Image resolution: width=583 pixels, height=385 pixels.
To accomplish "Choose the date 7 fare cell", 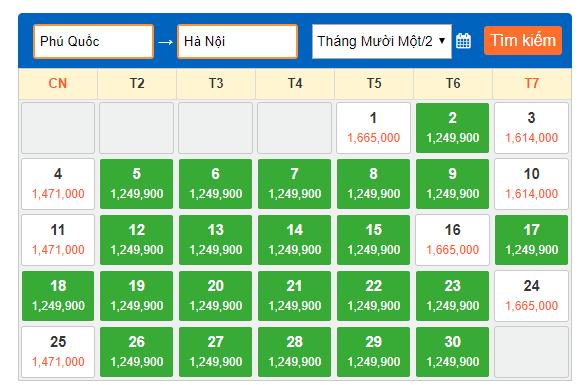I will (x=294, y=184).
